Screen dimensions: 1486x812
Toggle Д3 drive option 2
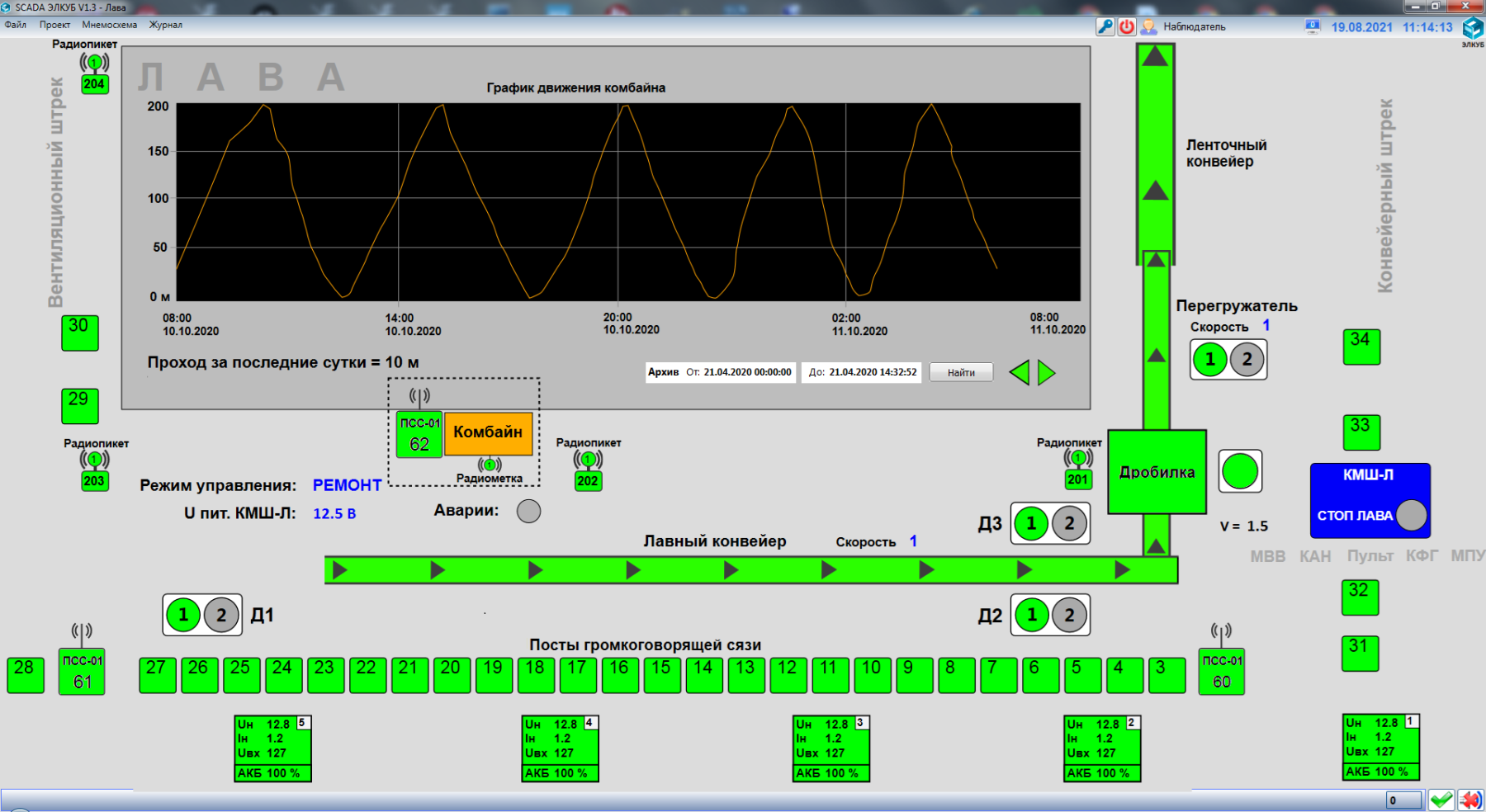(x=1069, y=523)
